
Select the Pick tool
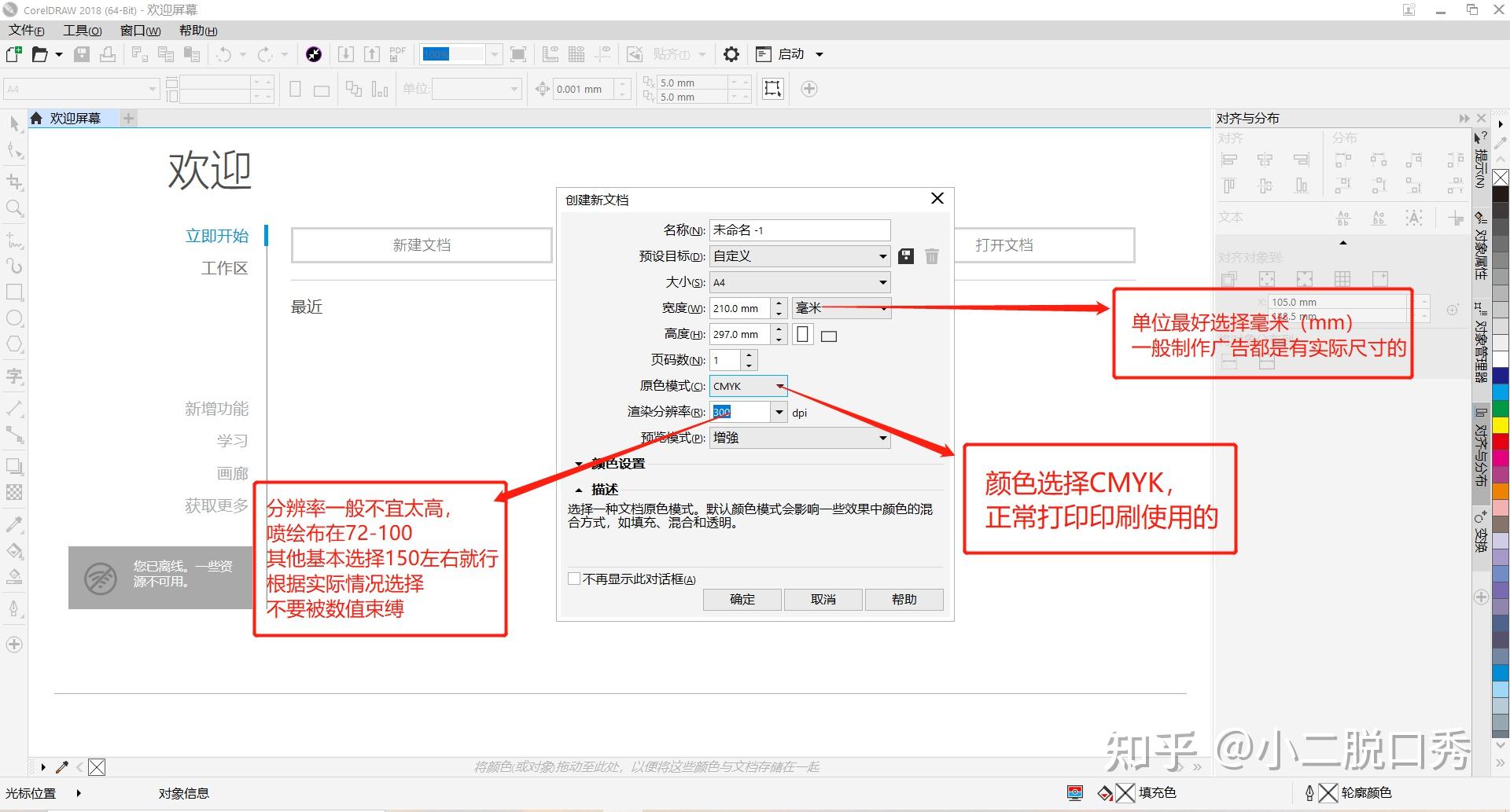coord(13,123)
